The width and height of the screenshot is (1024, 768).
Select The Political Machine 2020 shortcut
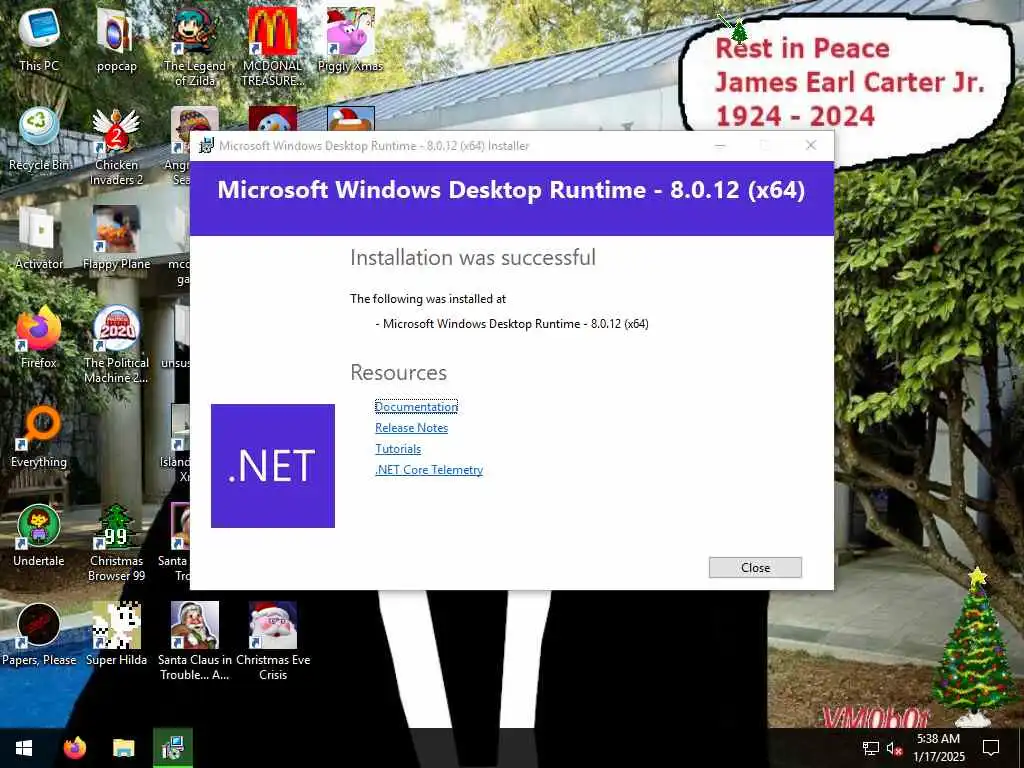click(x=116, y=344)
